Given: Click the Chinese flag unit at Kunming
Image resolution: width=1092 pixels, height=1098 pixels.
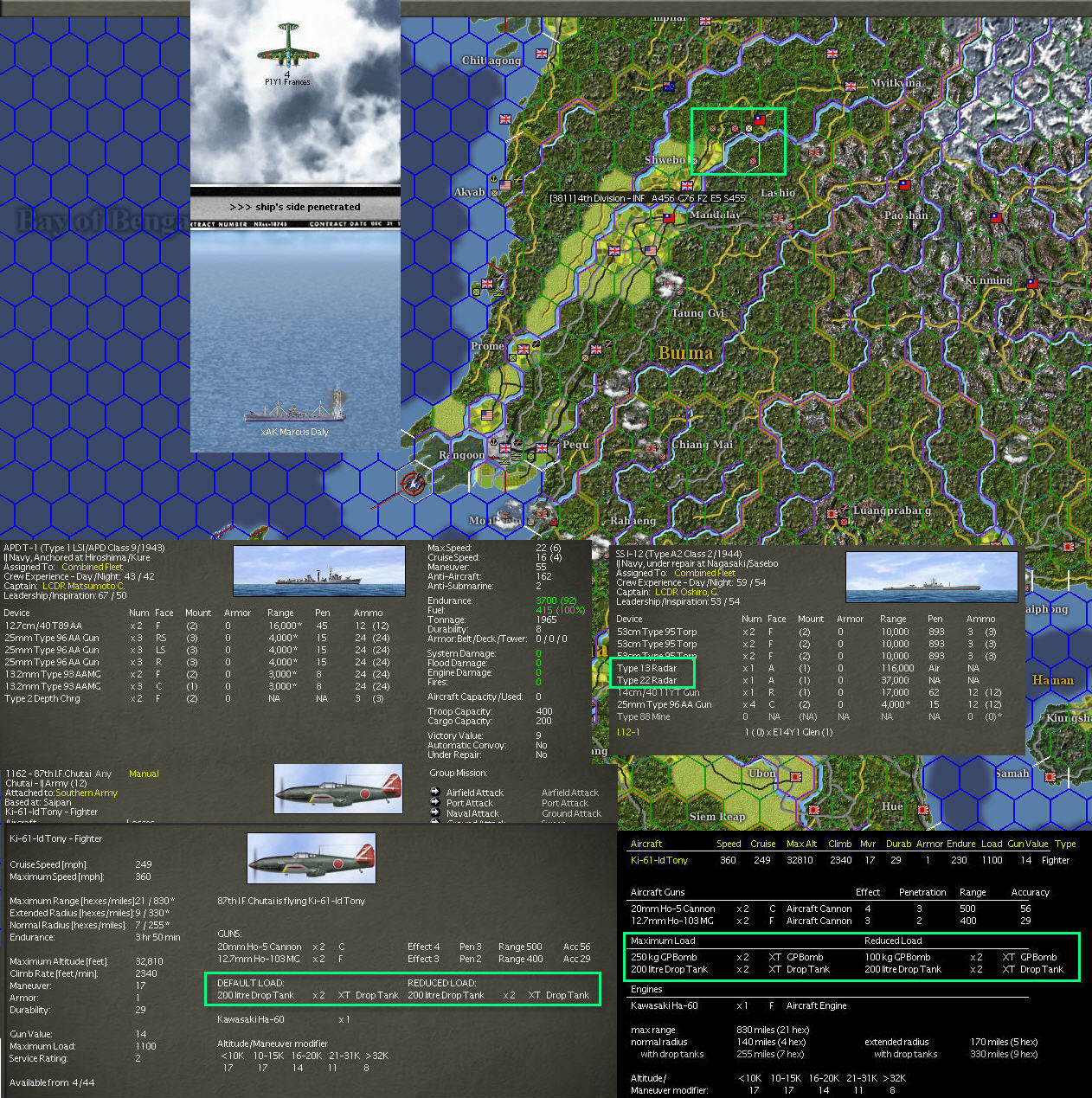Looking at the screenshot, I should click(x=1031, y=283).
